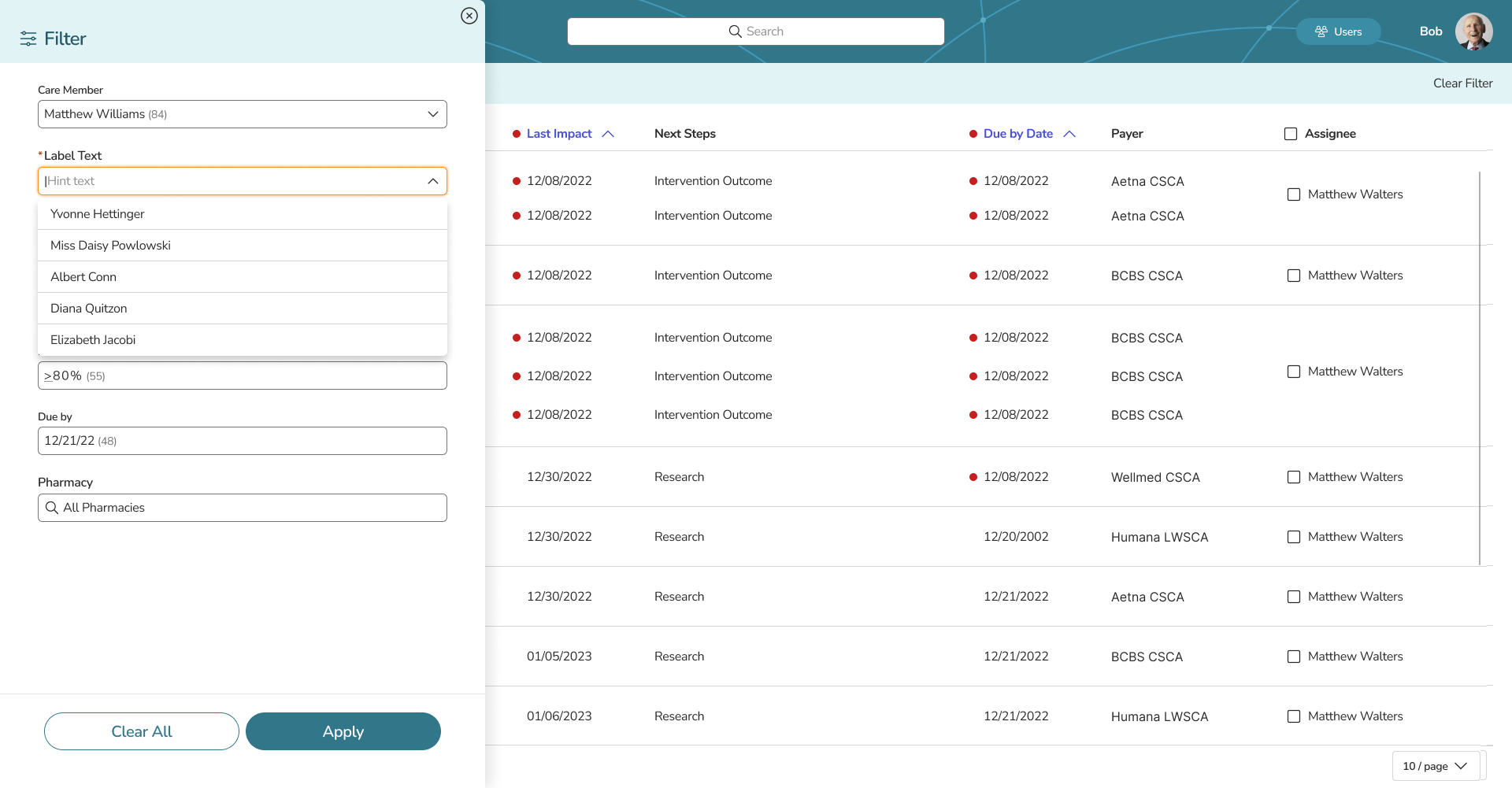Choose Diana Quitzon option
1512x788 pixels.
pyautogui.click(x=89, y=309)
